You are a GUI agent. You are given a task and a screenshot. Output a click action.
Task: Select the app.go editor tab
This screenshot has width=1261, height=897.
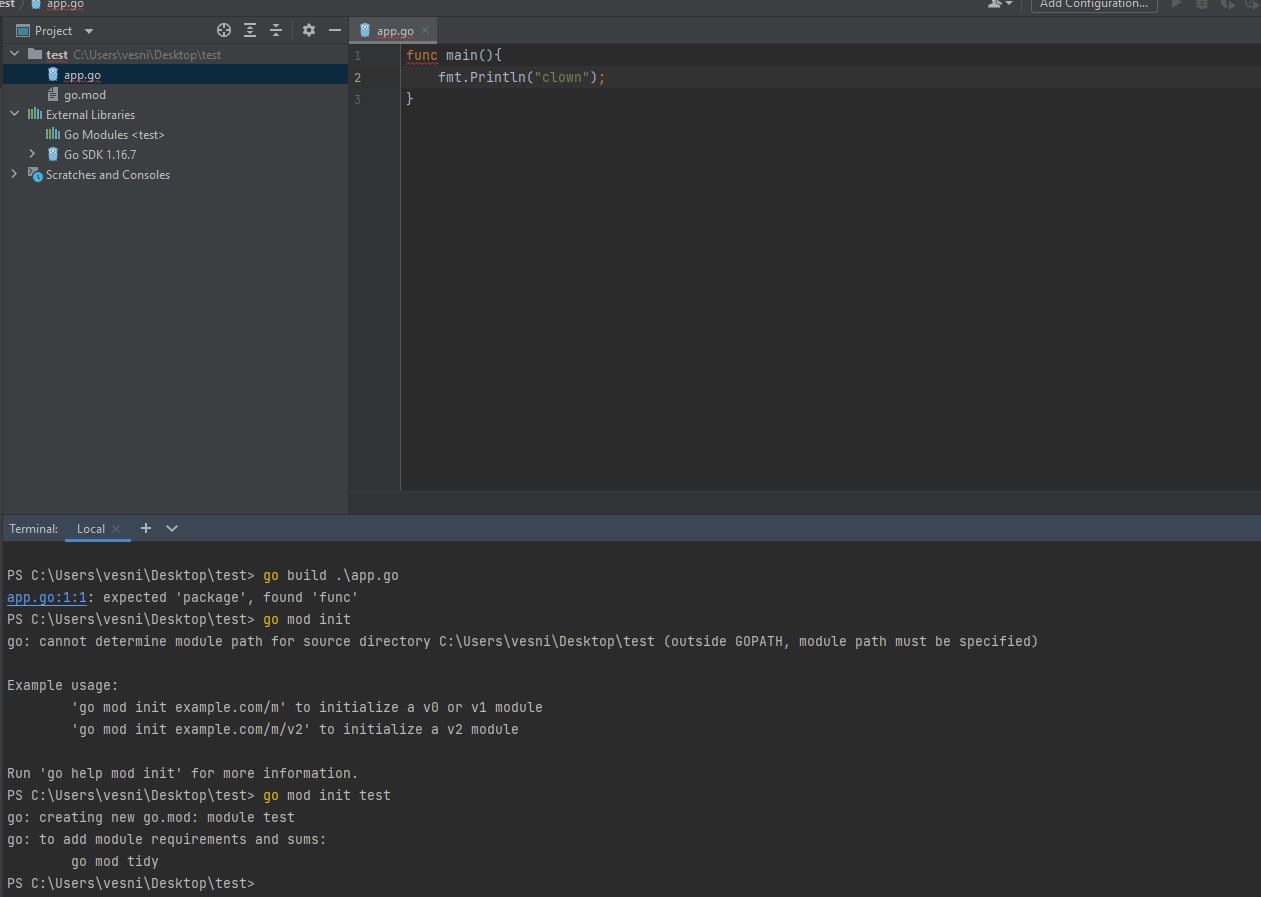394,31
